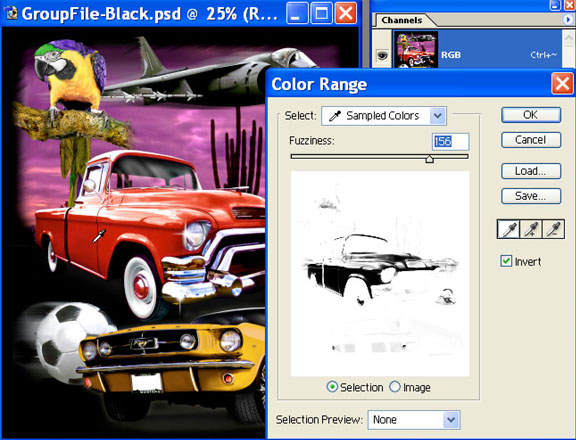Viewport: 576px width, 440px height.
Task: Close the Color Range dialog
Action: tap(562, 84)
